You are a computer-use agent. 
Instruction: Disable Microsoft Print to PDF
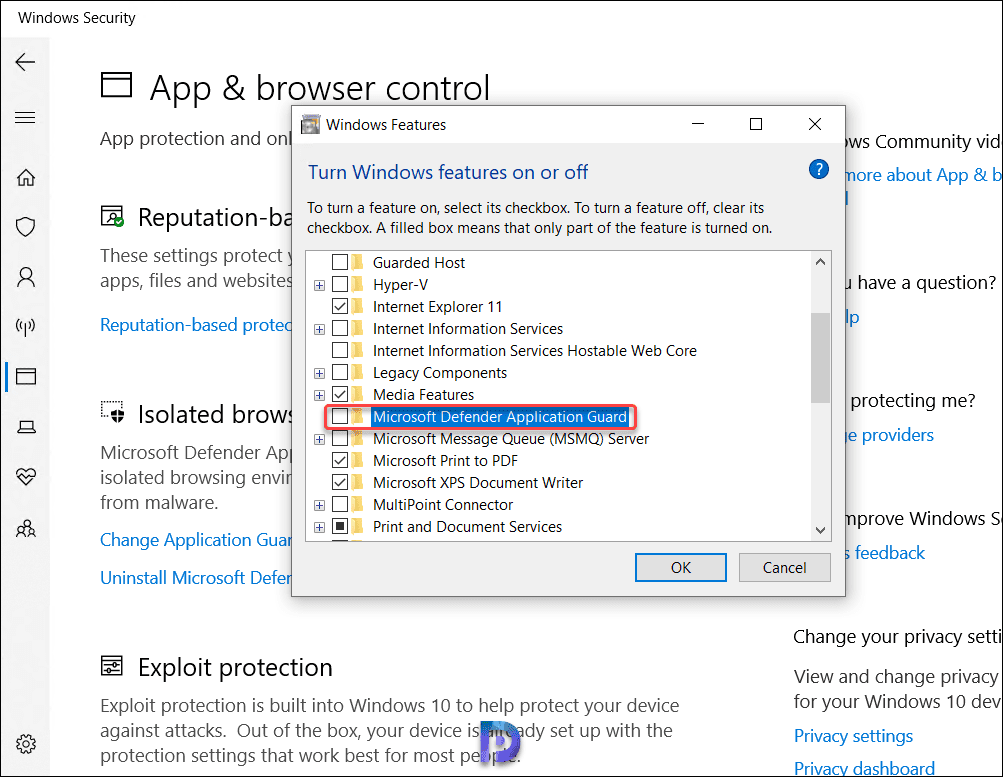click(338, 460)
